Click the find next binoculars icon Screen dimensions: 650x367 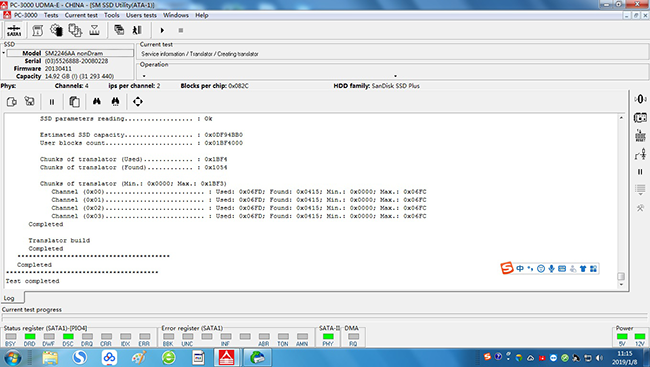[x=115, y=101]
